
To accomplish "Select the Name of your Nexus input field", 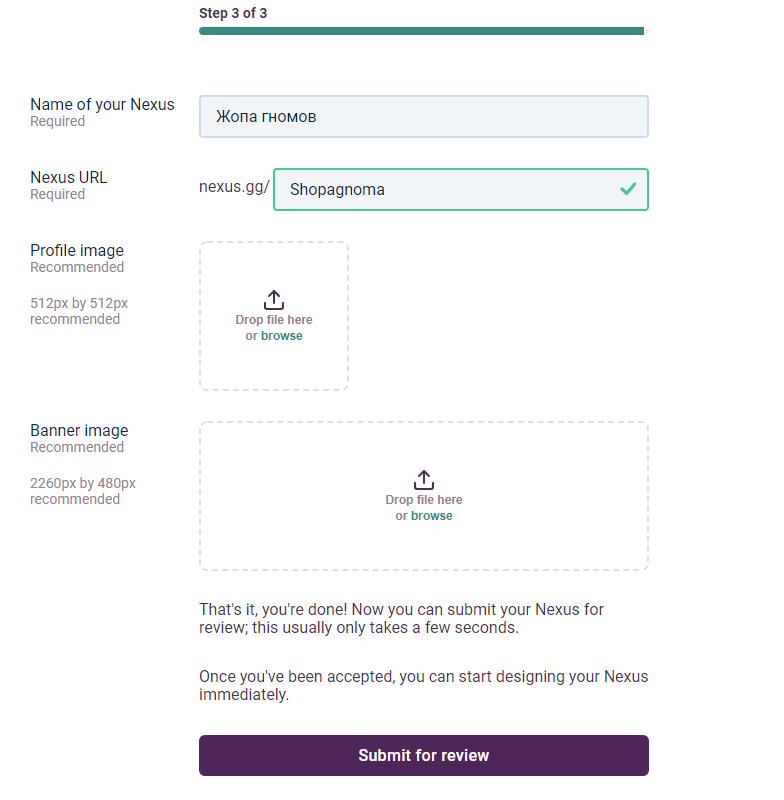I will [x=424, y=116].
